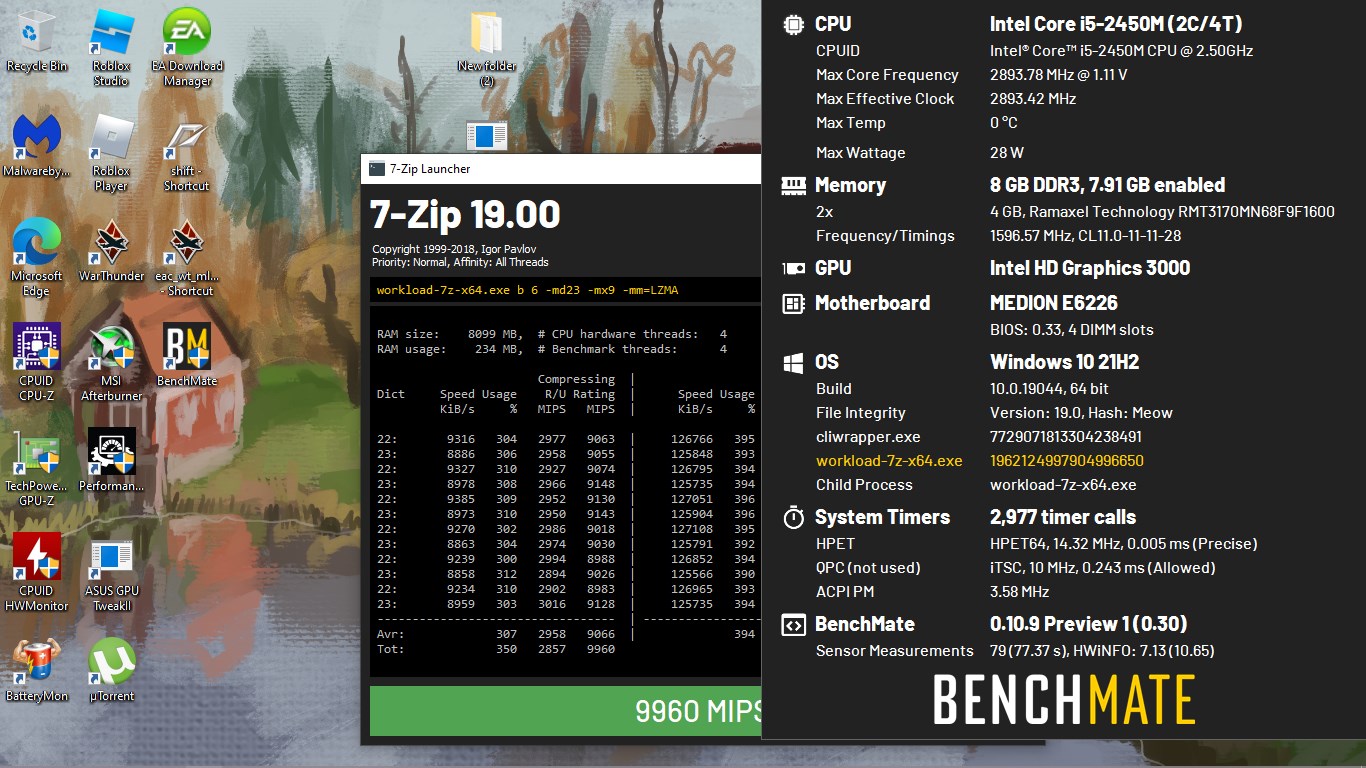Click the workload-7z-x64.exe command line text
This screenshot has height=768, width=1366.
[x=527, y=290]
